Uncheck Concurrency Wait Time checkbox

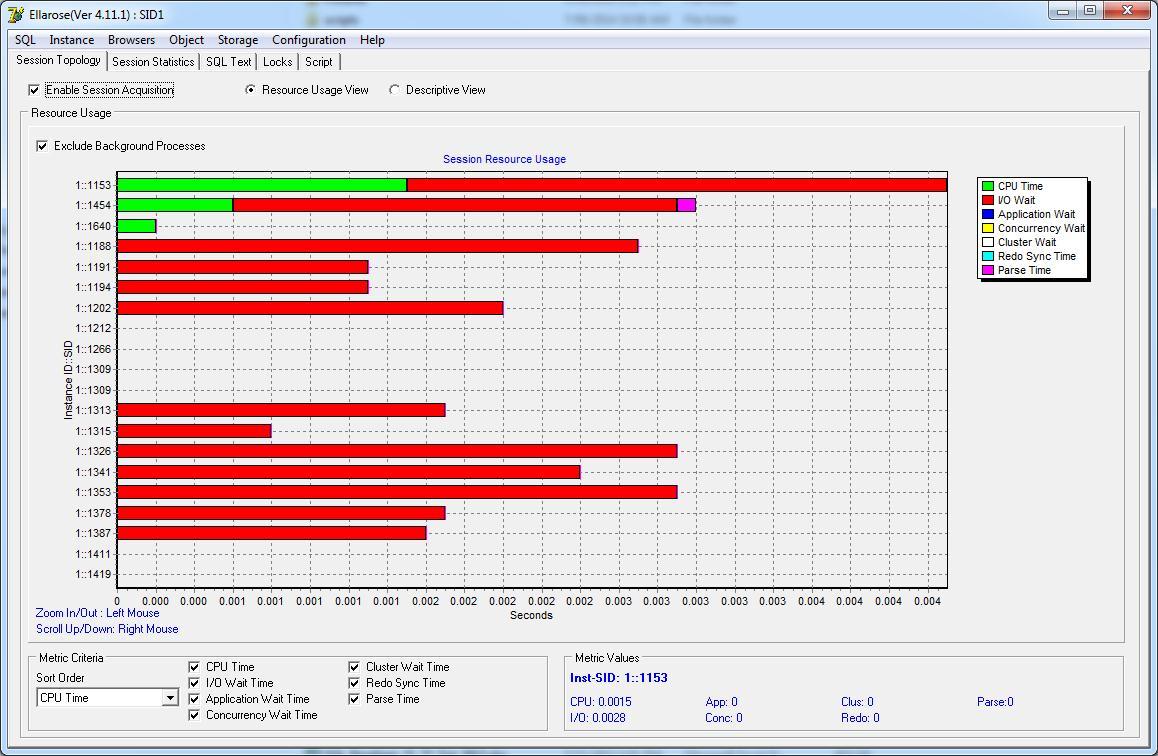pos(194,715)
